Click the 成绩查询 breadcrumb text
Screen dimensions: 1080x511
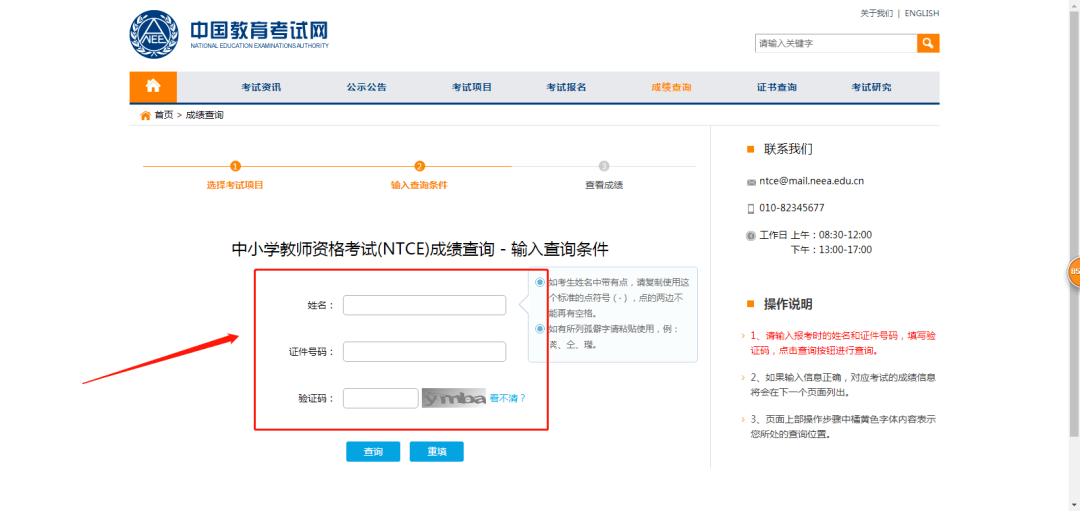pos(205,115)
